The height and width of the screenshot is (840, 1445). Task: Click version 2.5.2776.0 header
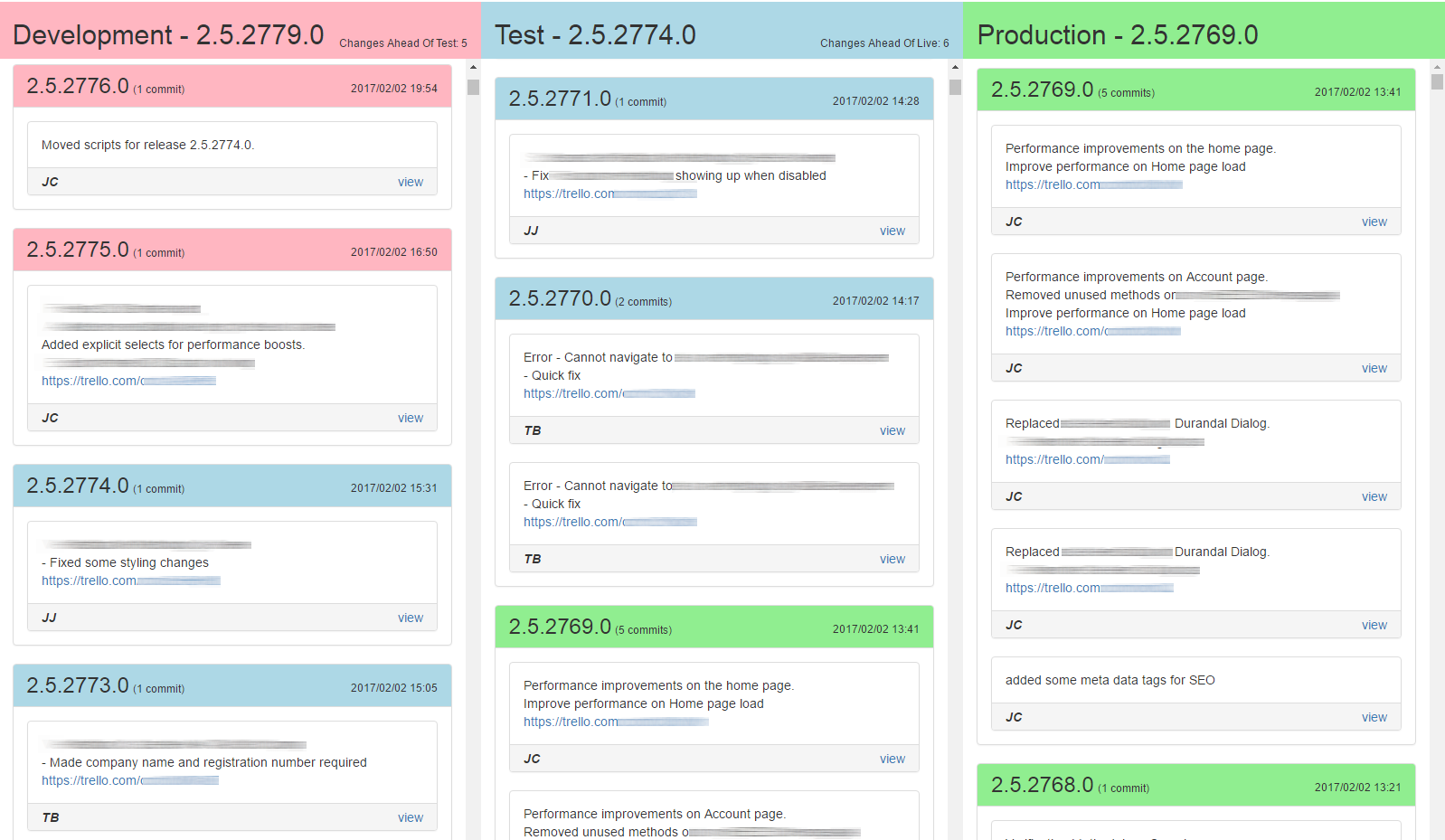[x=232, y=86]
